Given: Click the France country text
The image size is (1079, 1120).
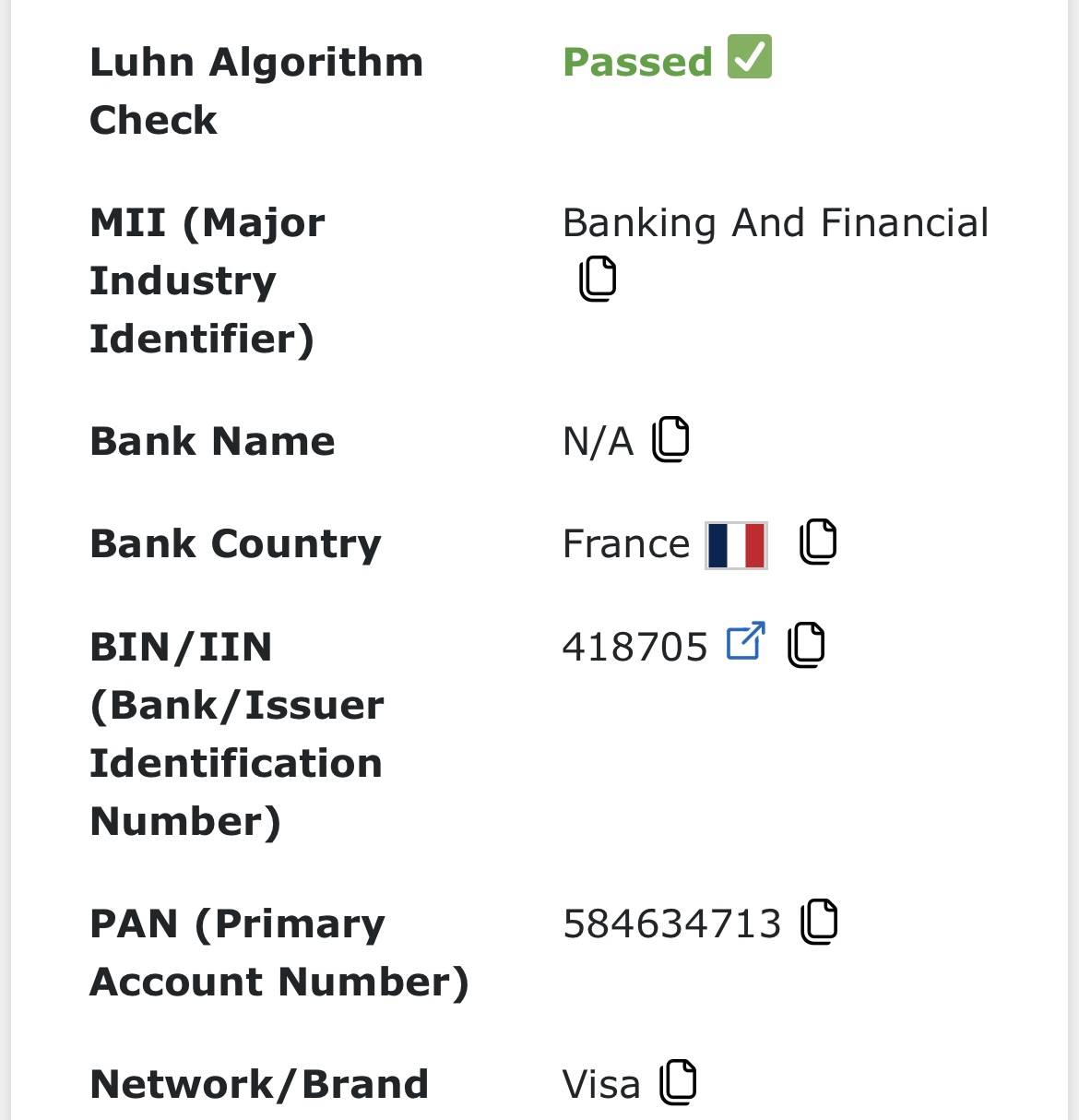Looking at the screenshot, I should [625, 544].
